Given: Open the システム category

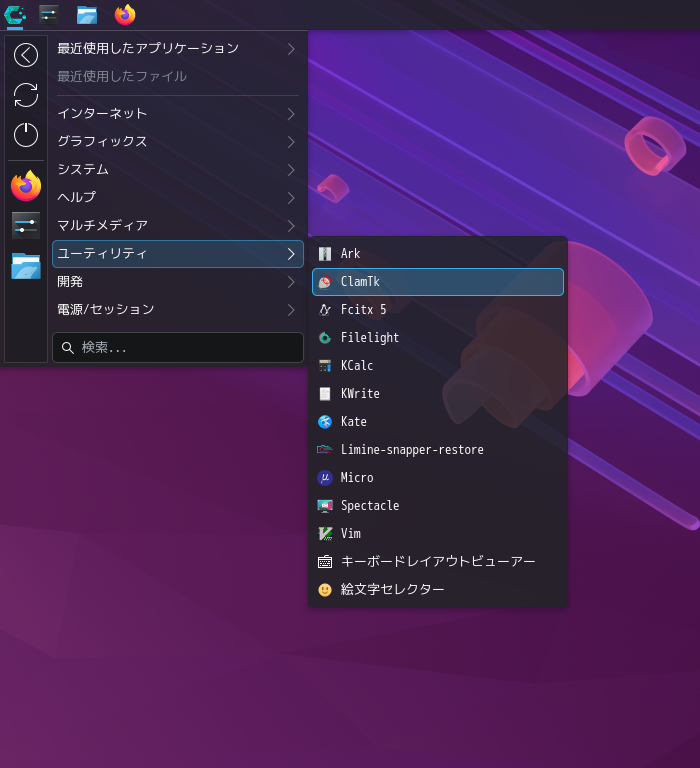Looking at the screenshot, I should 178,169.
